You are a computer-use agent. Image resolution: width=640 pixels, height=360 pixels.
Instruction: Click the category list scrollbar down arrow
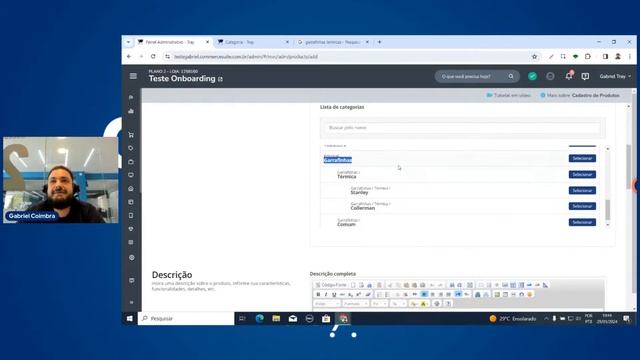608,225
